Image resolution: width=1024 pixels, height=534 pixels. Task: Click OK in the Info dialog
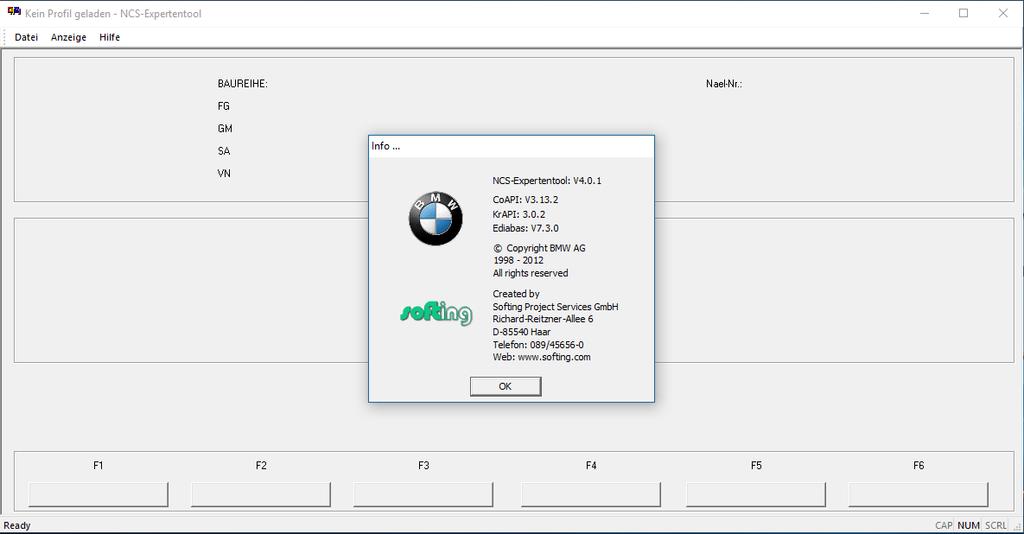click(x=505, y=386)
